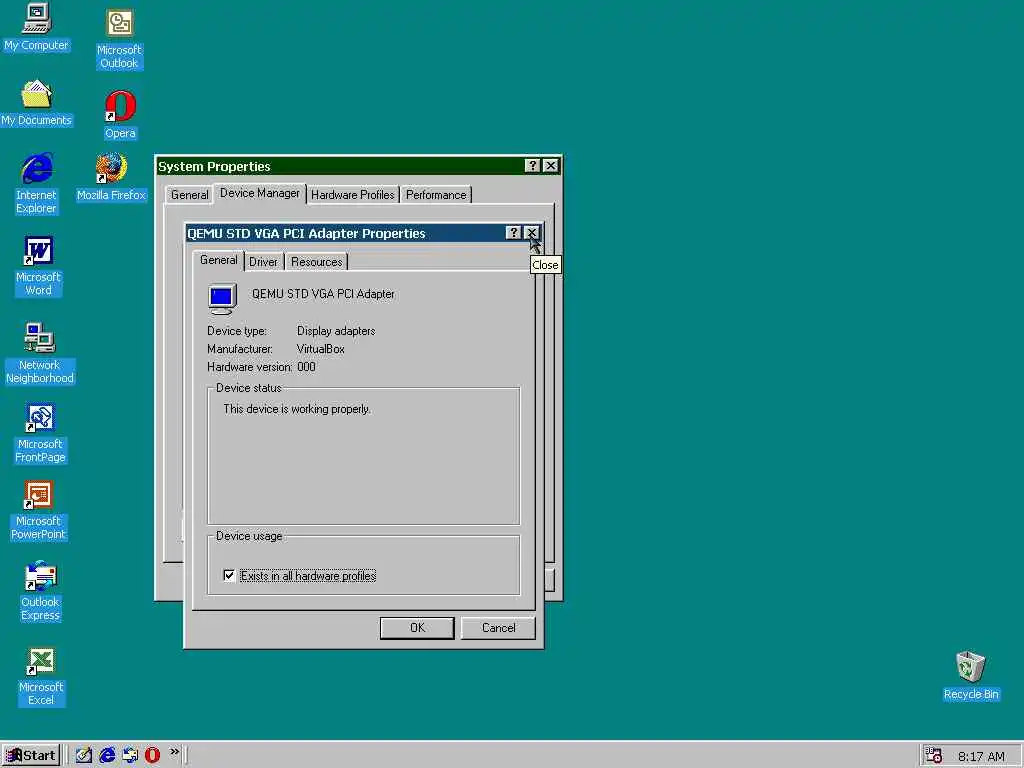Viewport: 1024px width, 768px height.
Task: Click Cancel in adapter properties
Action: click(498, 628)
